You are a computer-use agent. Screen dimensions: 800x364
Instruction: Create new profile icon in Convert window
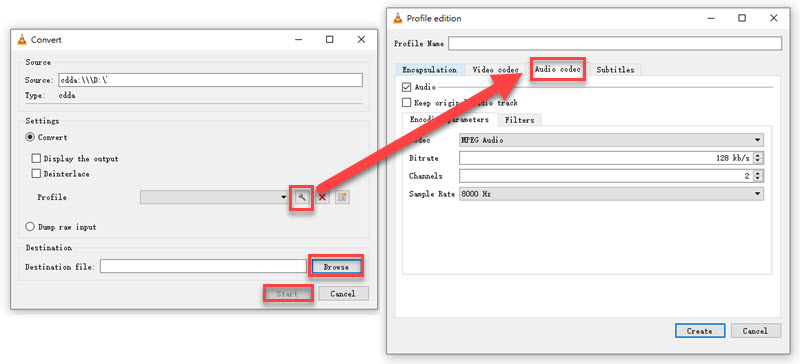342,197
